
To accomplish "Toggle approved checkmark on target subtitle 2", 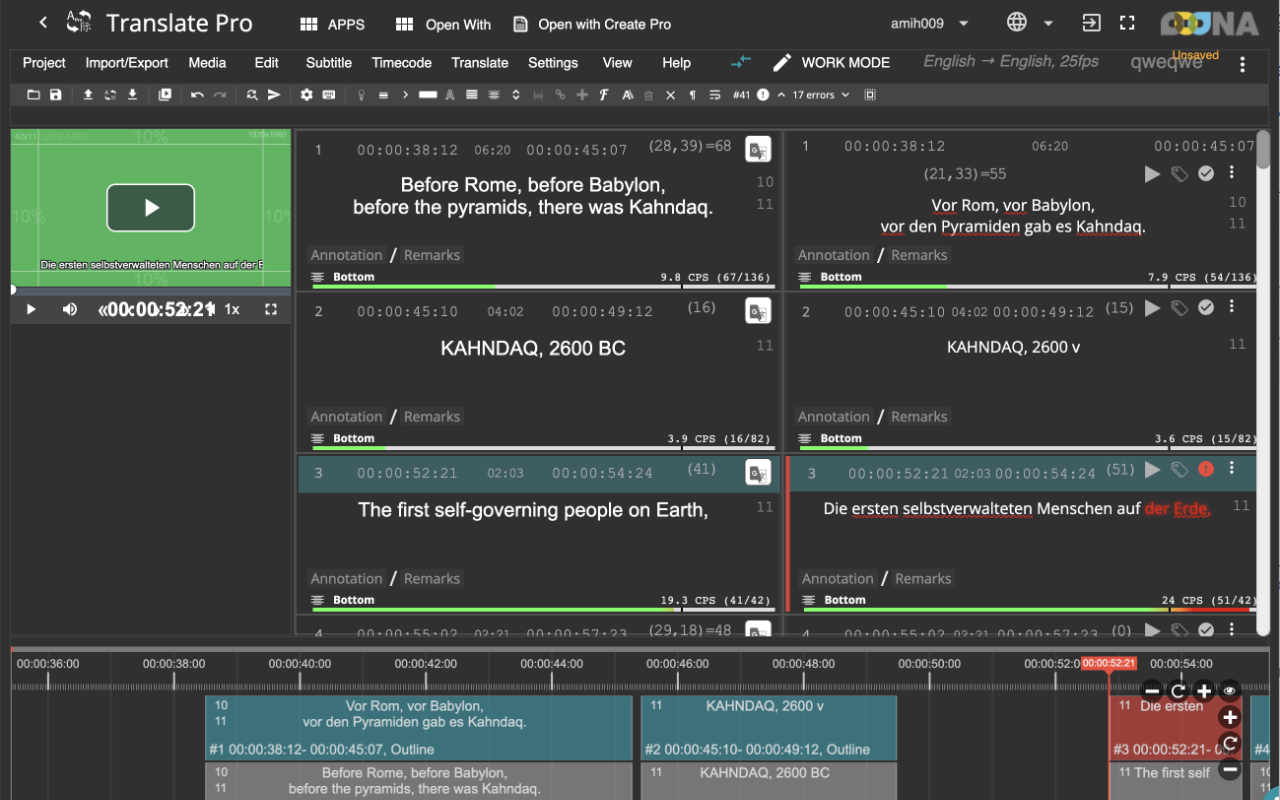I will tap(1206, 308).
